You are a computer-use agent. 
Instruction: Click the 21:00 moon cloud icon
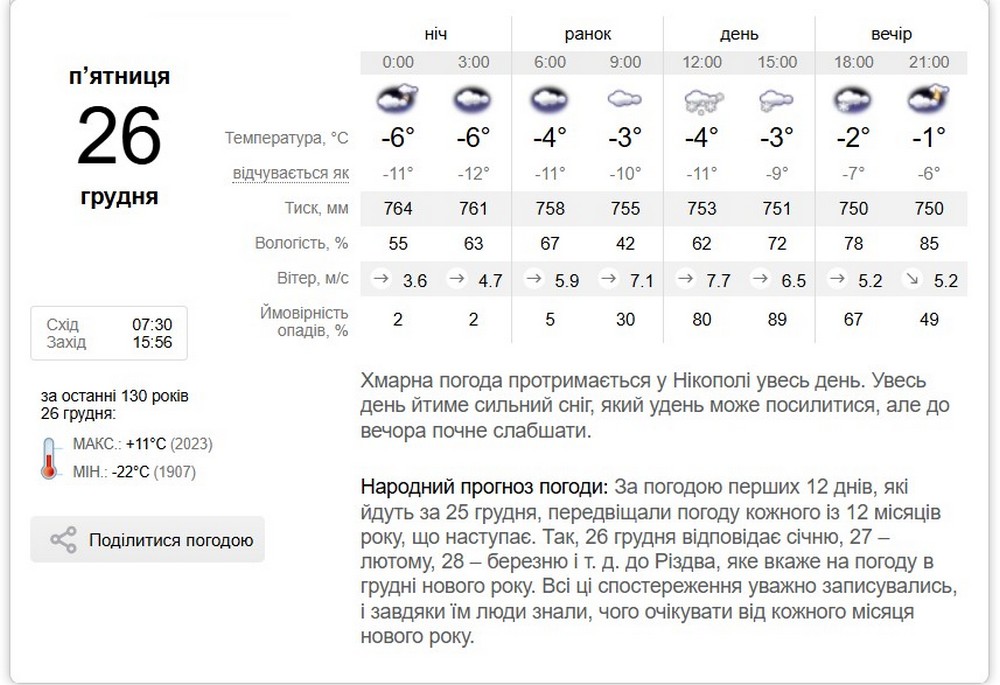(x=928, y=99)
